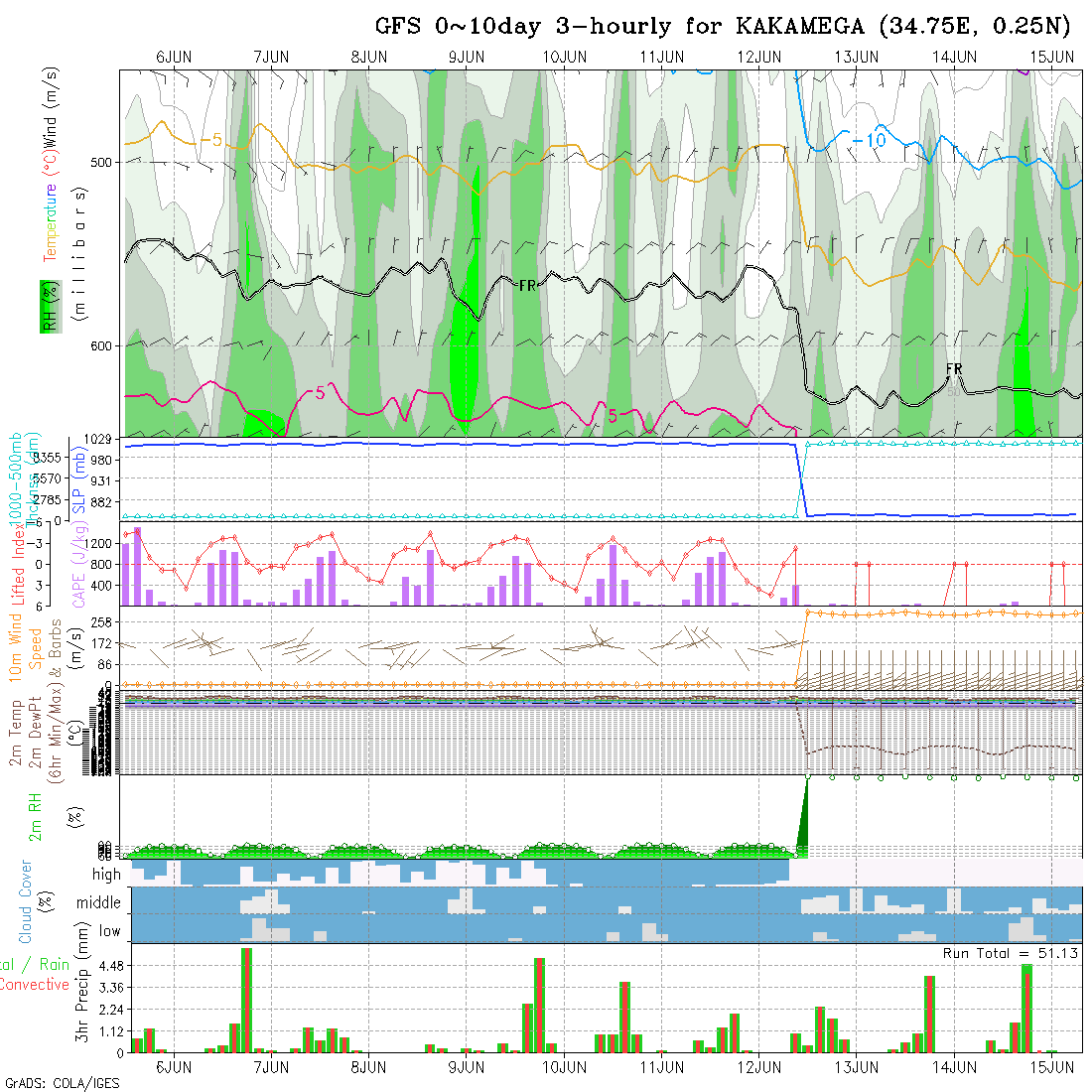Click the 600 millibar pressure axis label
This screenshot has width=1092, height=1092.
click(103, 345)
